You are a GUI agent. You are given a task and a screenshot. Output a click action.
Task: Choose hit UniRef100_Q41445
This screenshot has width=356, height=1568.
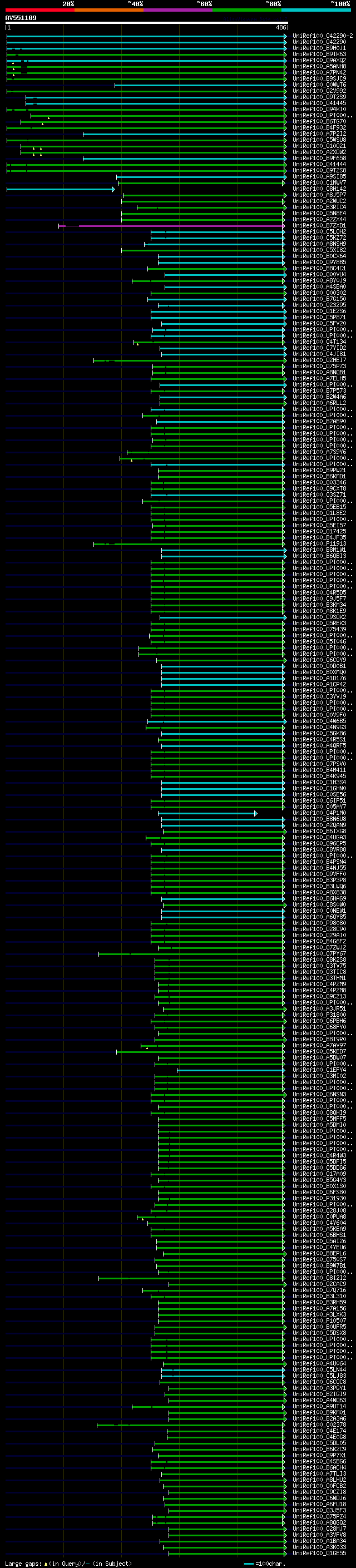point(319,103)
